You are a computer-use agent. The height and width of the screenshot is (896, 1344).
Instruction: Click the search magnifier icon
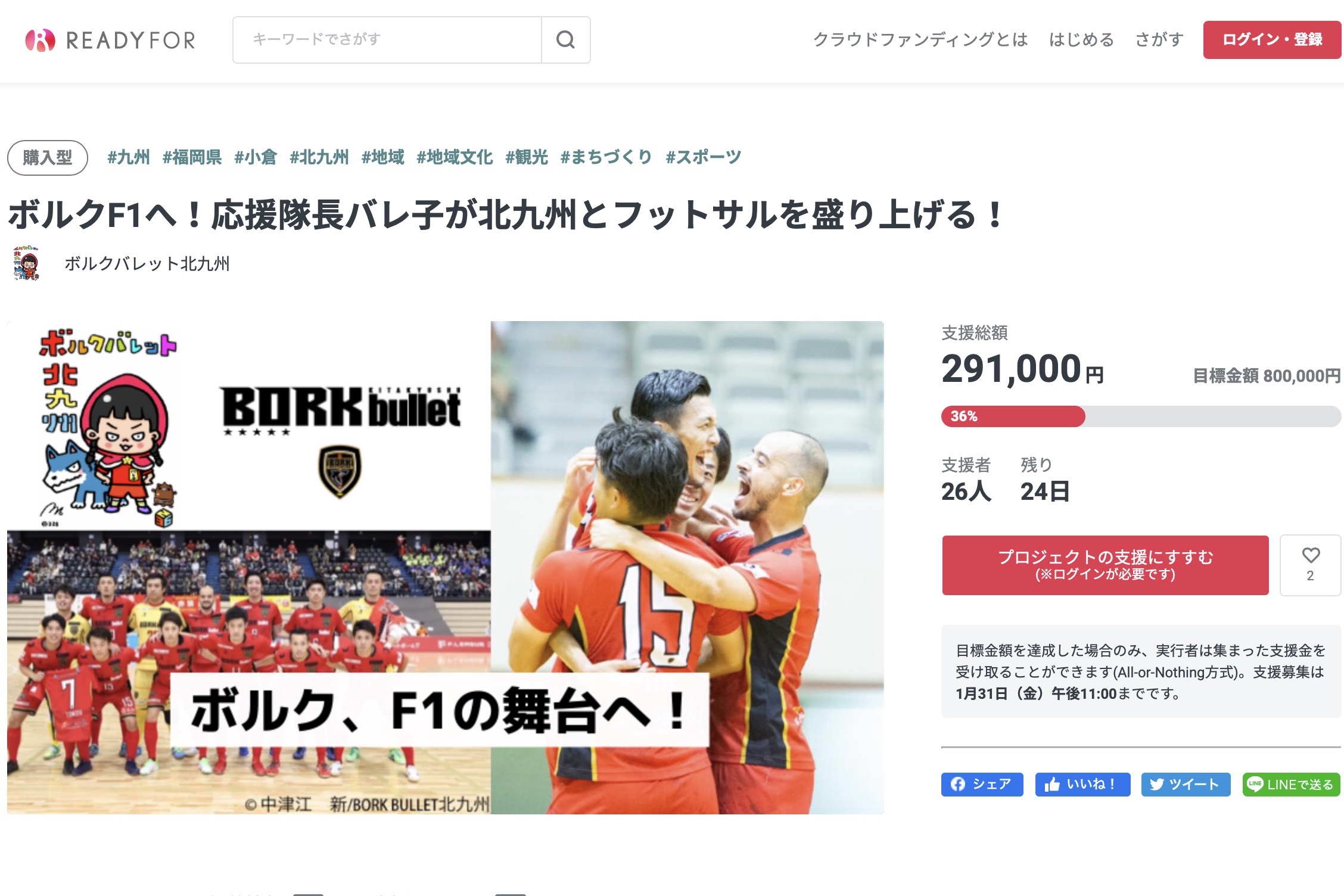click(565, 40)
